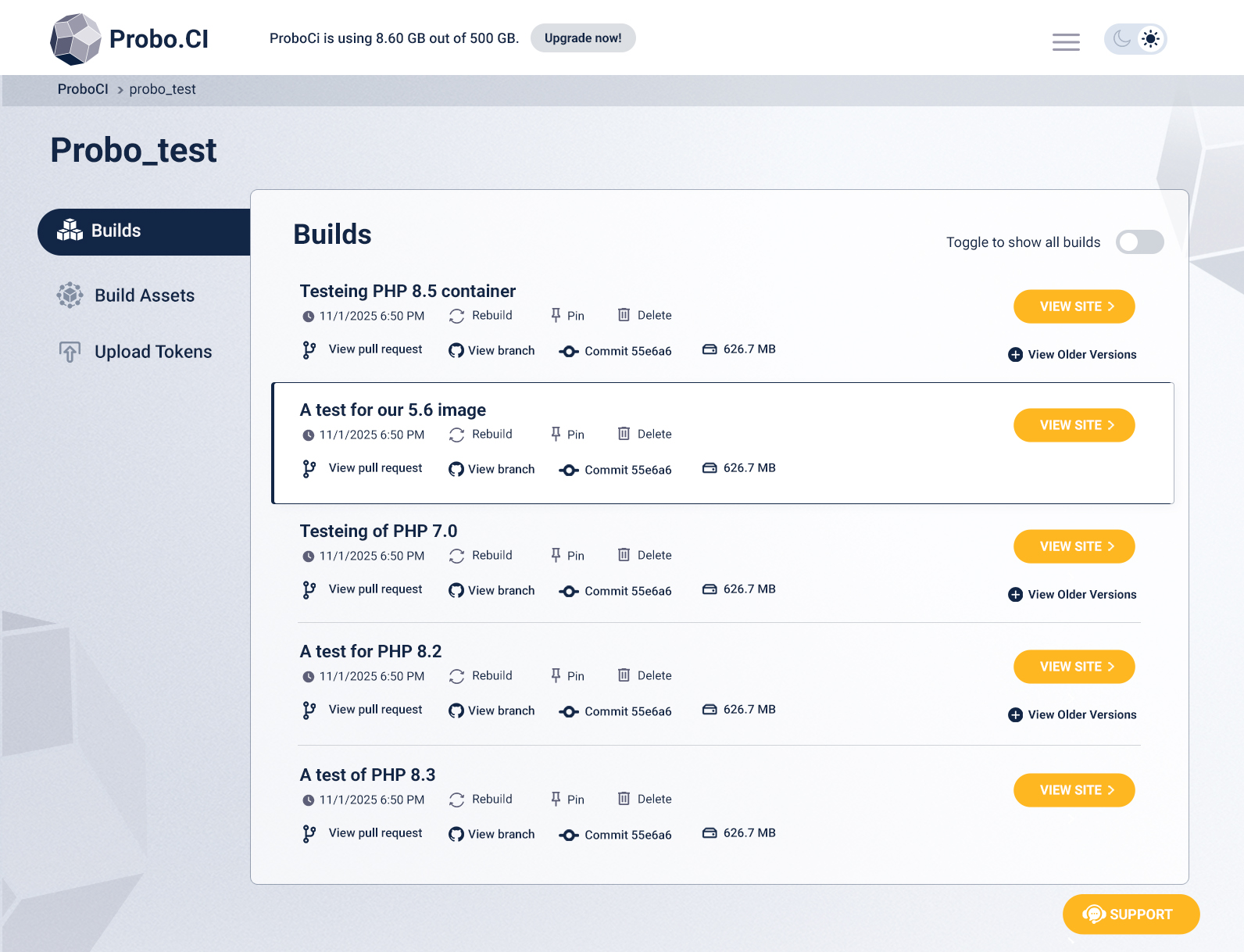Click the Commit 55e6a6 icon for A test of PHP 8.3
This screenshot has width=1244, height=952.
point(569,835)
